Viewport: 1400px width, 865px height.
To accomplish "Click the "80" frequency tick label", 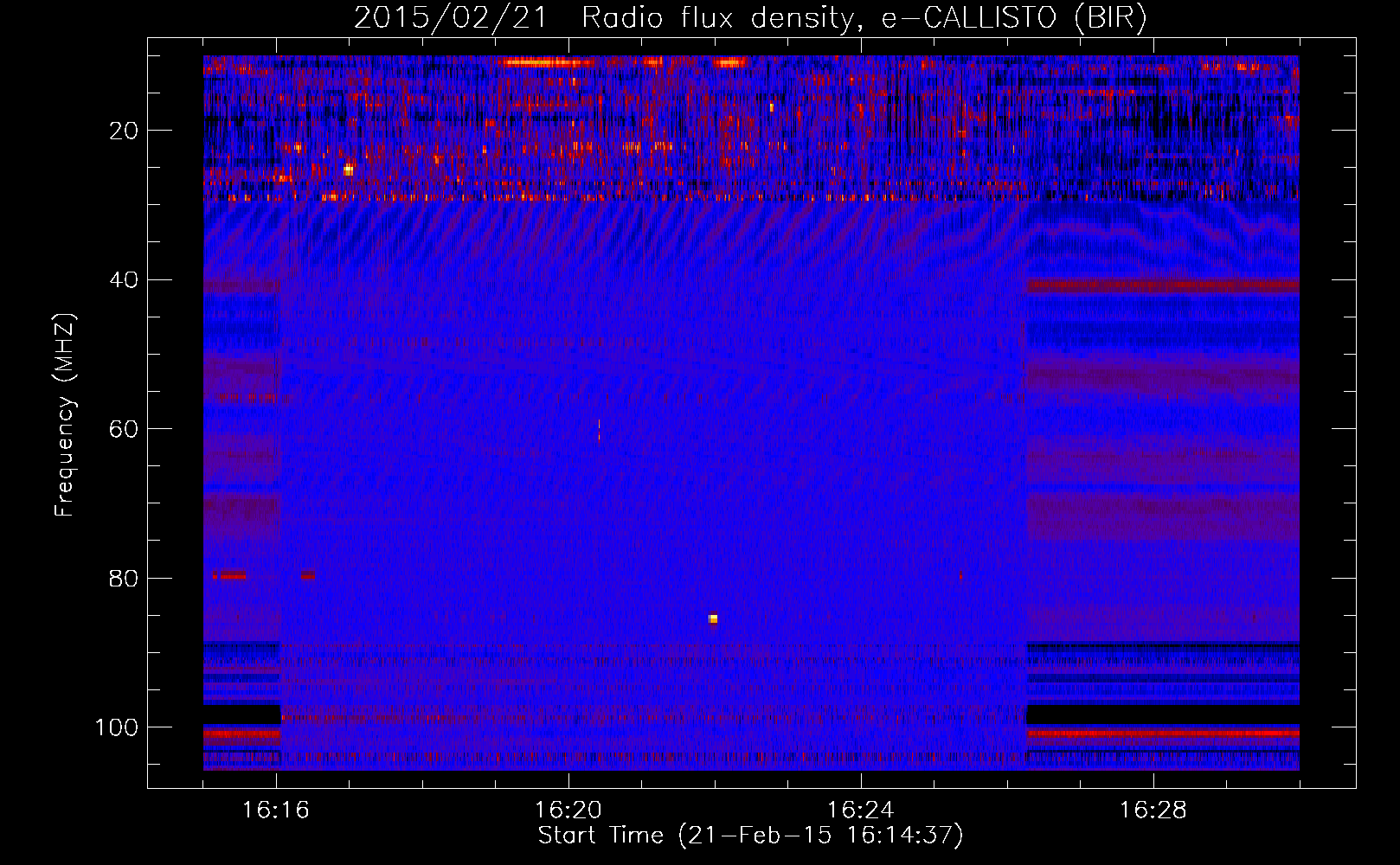I will coord(125,579).
